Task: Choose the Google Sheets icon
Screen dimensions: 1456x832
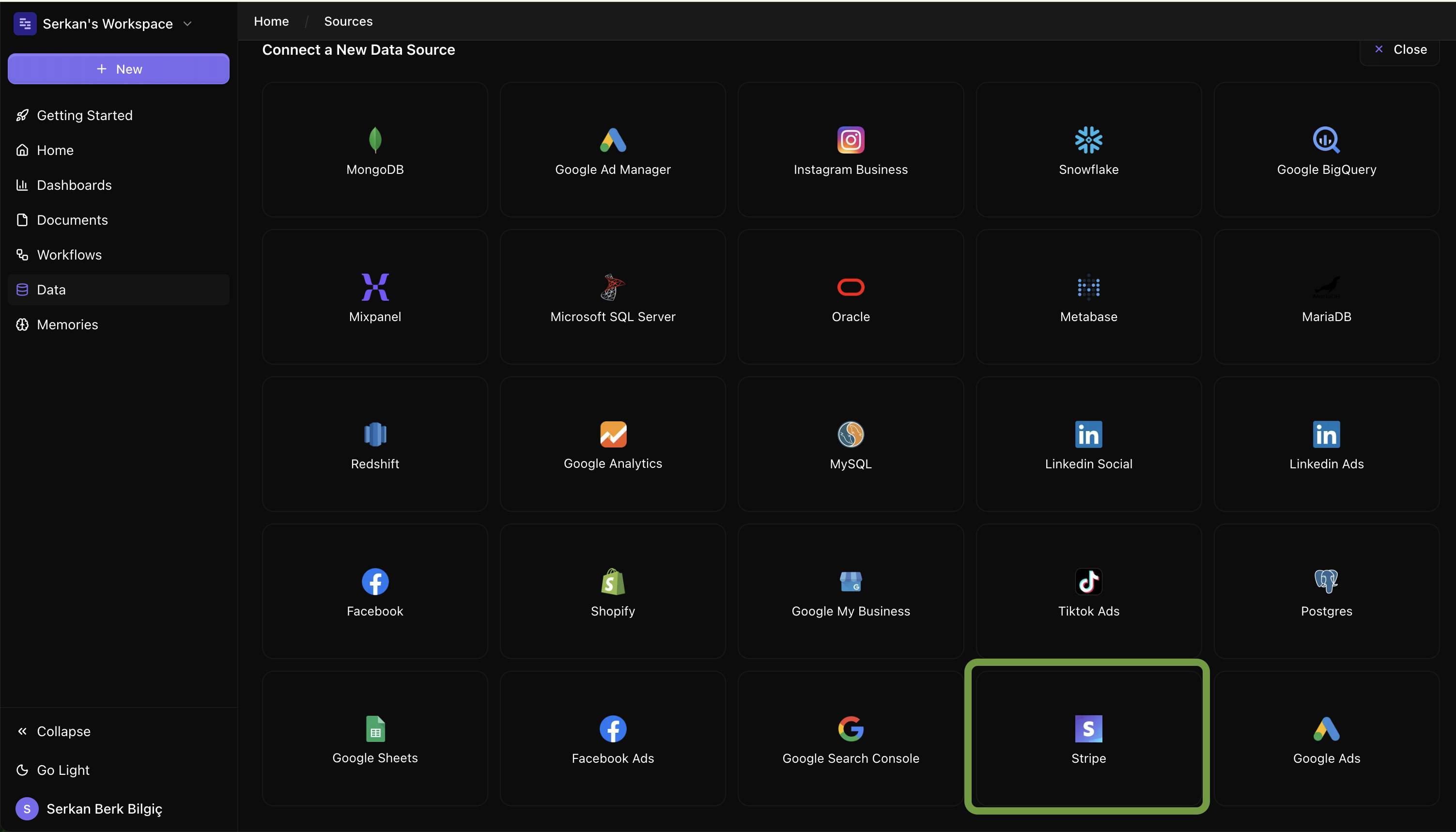Action: (375, 728)
